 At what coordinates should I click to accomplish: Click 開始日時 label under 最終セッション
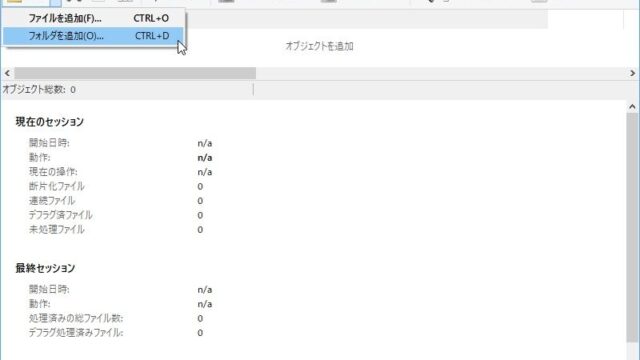click(49, 289)
